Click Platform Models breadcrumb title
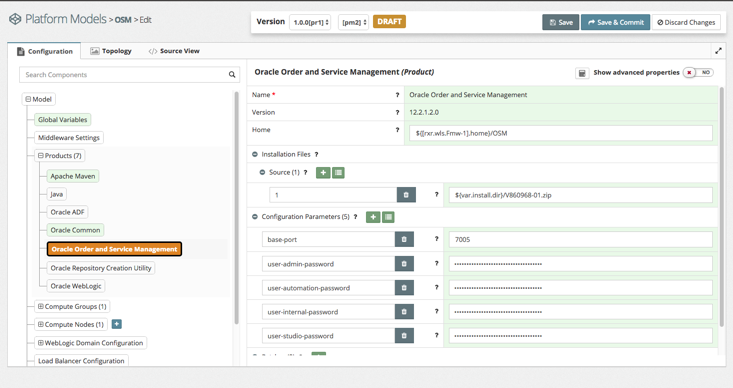 pos(66,19)
